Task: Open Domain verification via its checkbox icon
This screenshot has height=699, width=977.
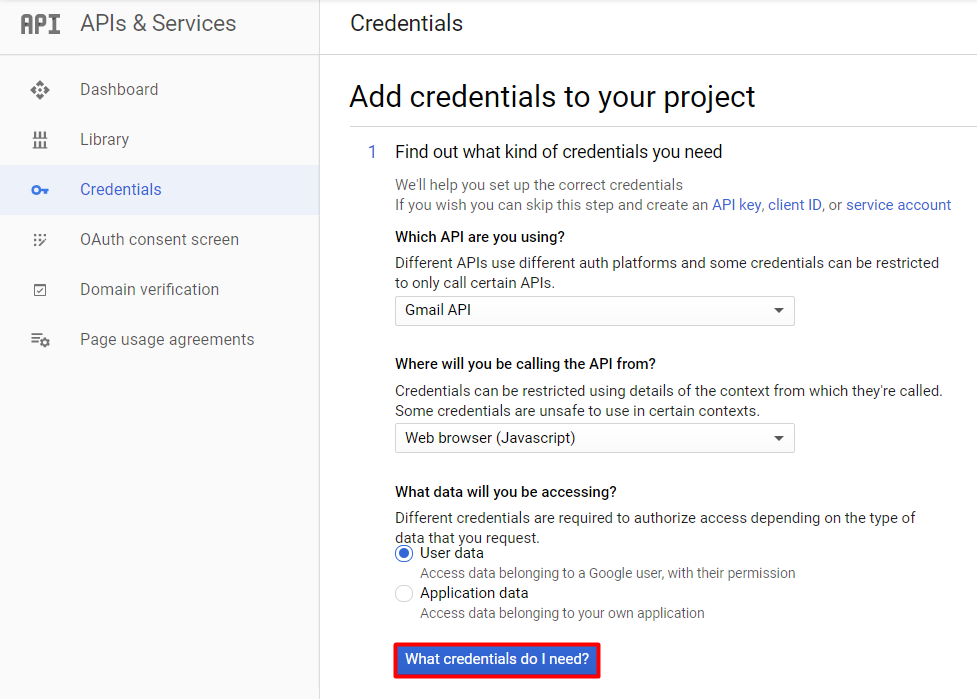Action: coord(40,289)
